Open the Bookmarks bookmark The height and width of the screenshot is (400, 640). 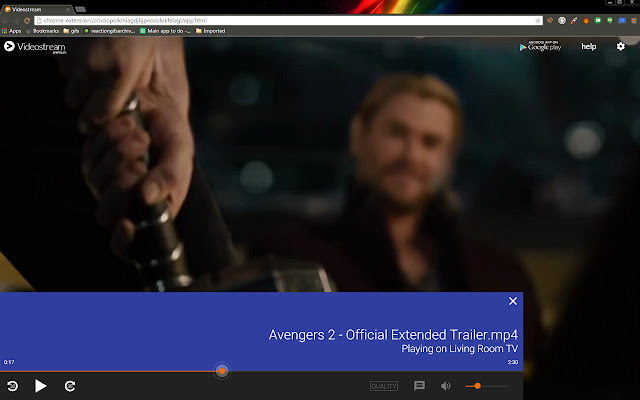click(42, 31)
